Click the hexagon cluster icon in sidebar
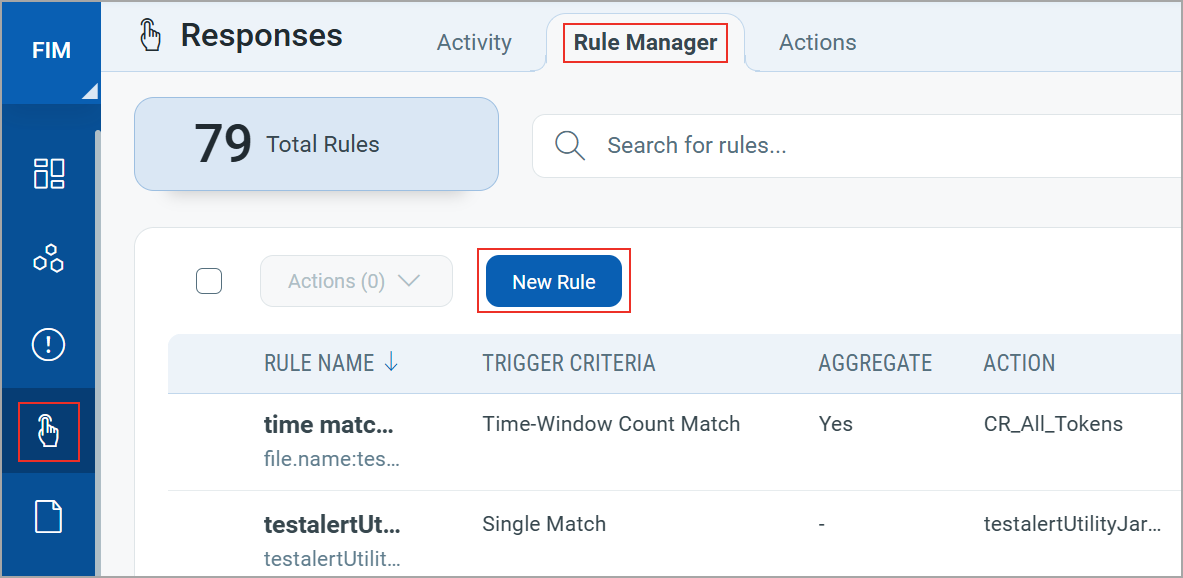Viewport: 1183px width, 578px height. coord(51,258)
